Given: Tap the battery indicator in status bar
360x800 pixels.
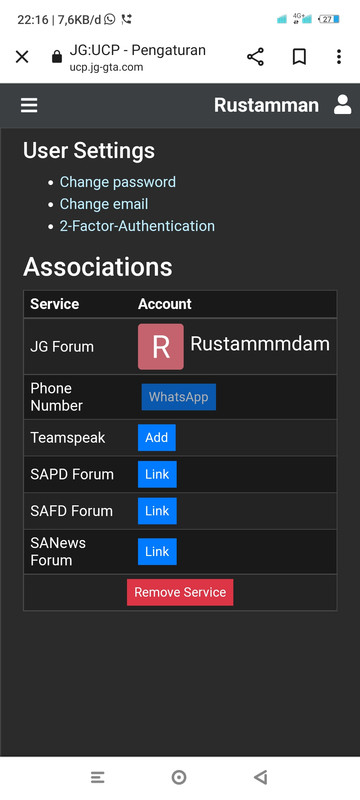Looking at the screenshot, I should [328, 19].
